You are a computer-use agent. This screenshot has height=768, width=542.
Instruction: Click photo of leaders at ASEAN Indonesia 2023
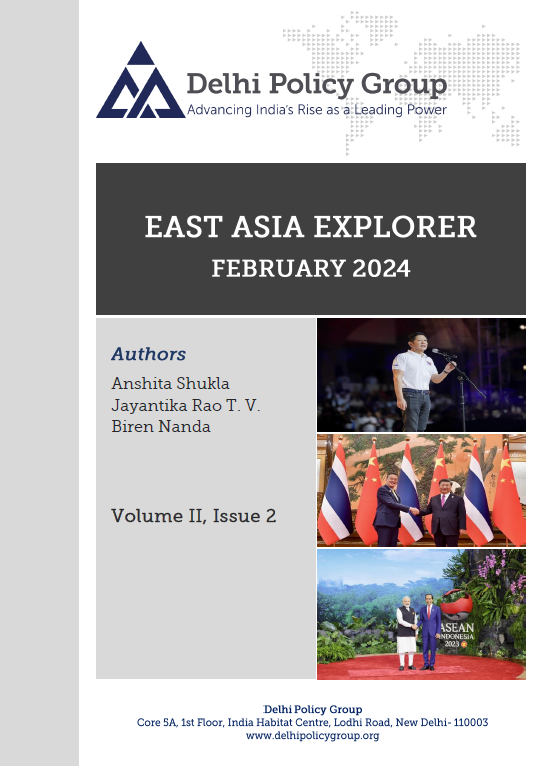tap(421, 614)
